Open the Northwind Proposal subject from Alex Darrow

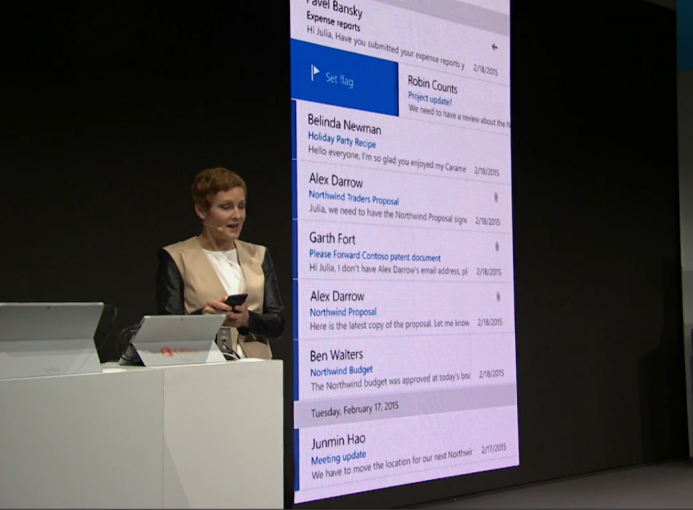click(343, 312)
